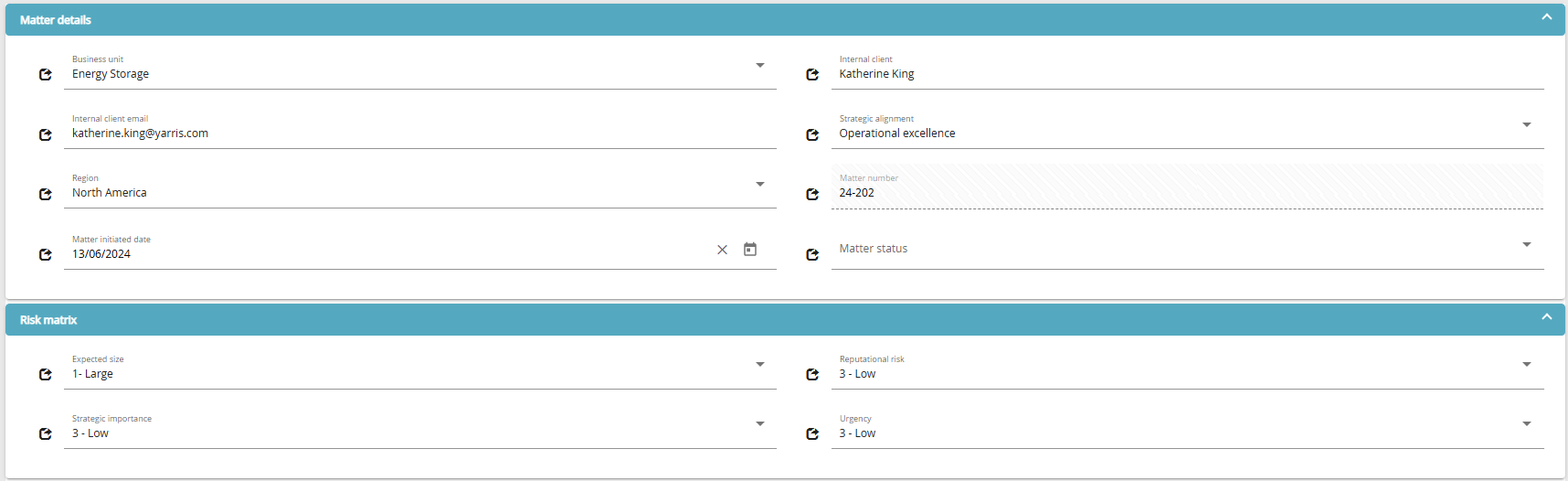Clear the Matter initiated date with the X
Screen dimensions: 1568x481
click(722, 250)
